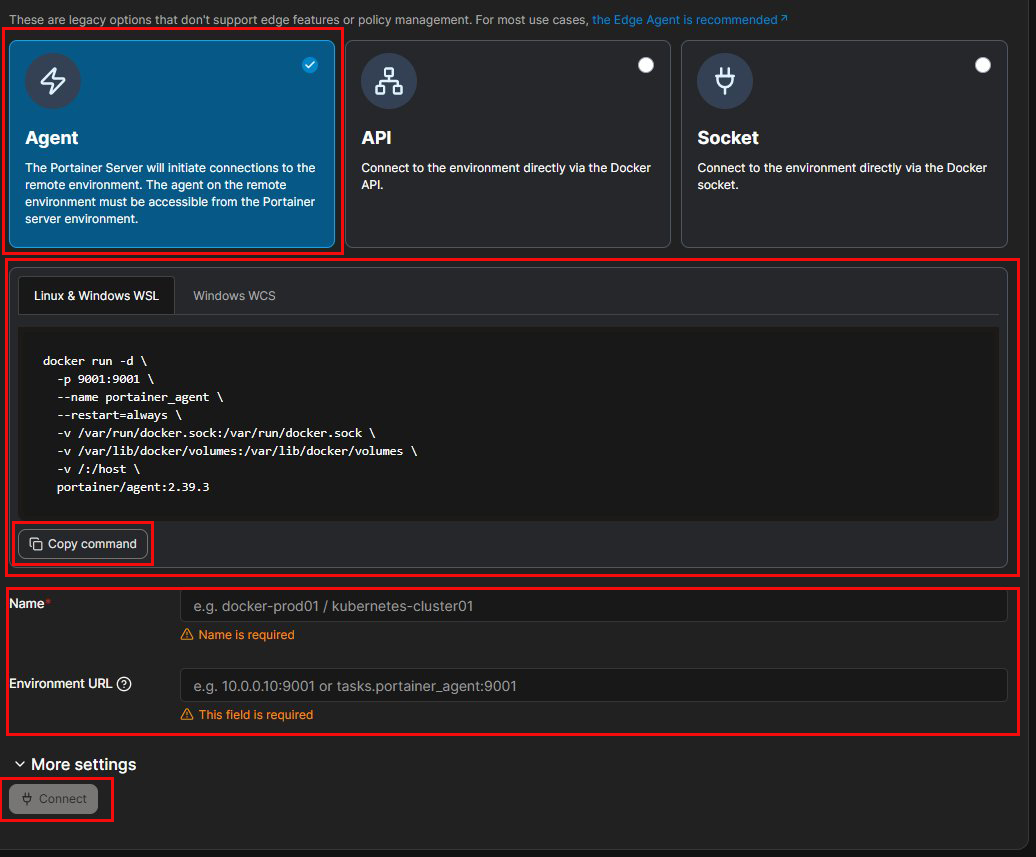Click the docker.sock volume mount line
This screenshot has height=857, width=1036.
(x=216, y=433)
